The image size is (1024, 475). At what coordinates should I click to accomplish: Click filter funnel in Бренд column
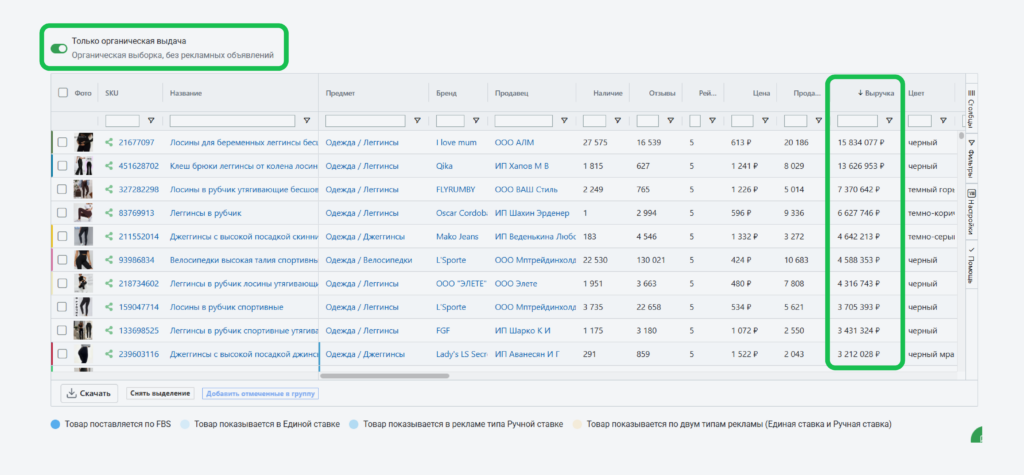tap(476, 120)
